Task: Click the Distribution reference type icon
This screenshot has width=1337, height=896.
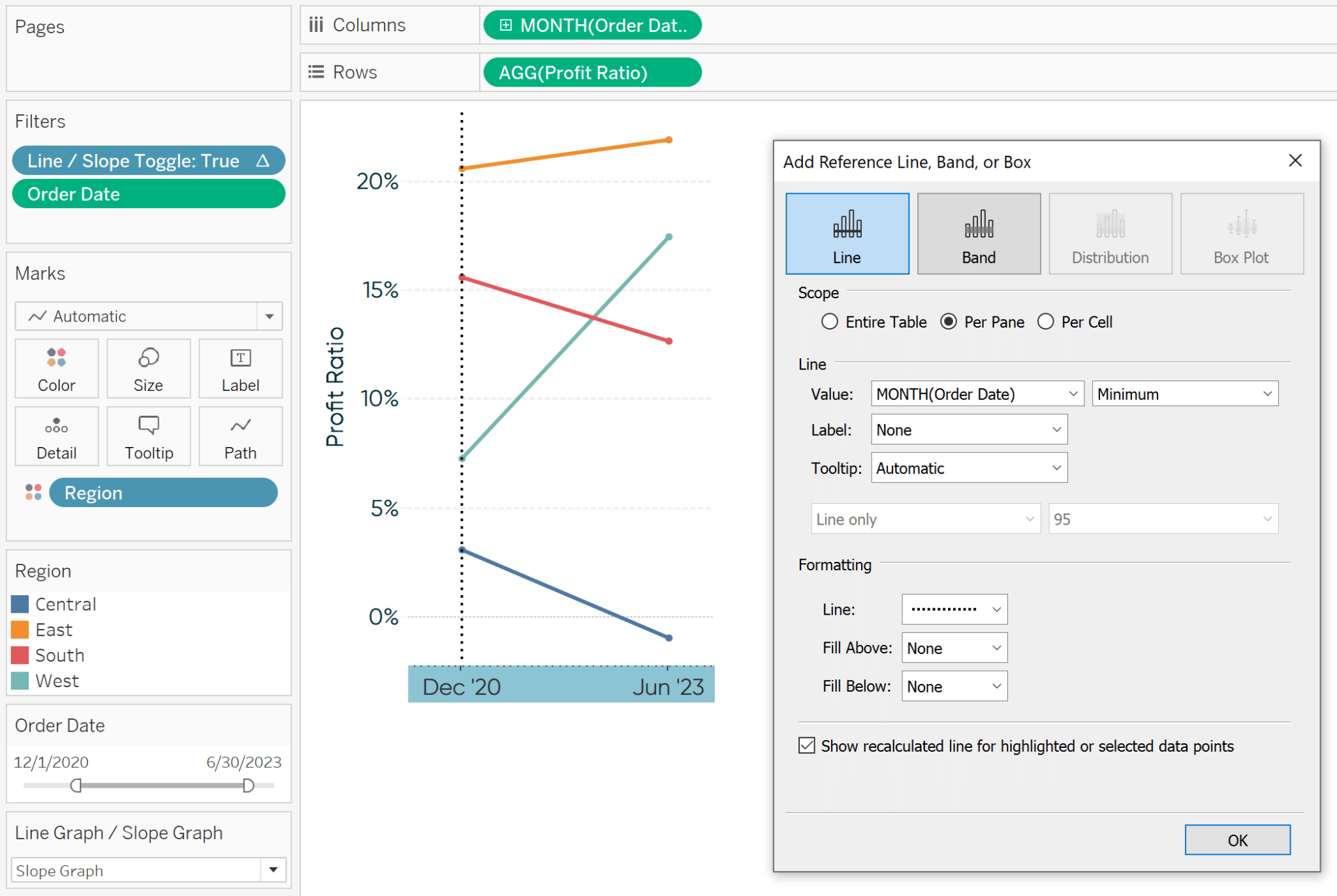Action: [1110, 233]
